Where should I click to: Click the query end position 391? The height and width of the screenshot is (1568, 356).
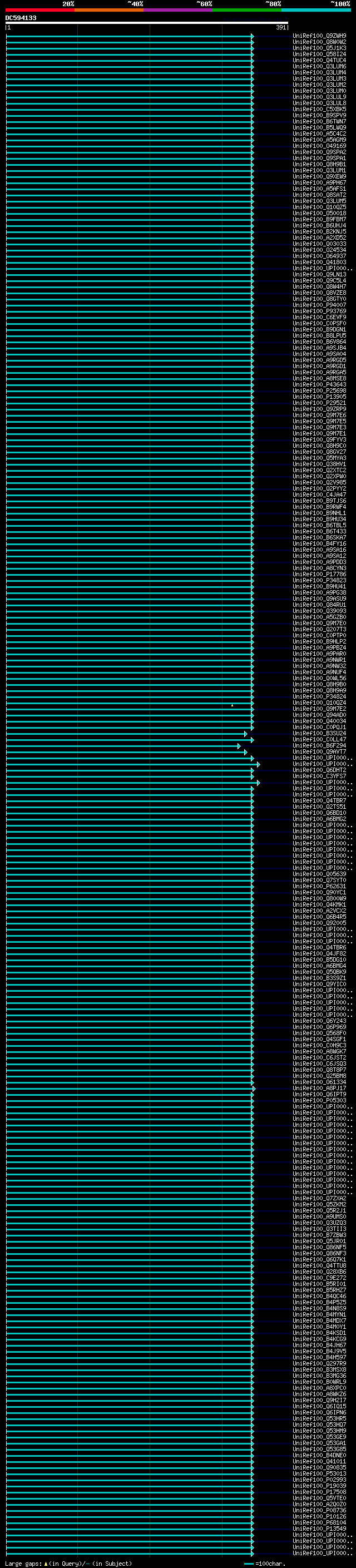pos(281,27)
